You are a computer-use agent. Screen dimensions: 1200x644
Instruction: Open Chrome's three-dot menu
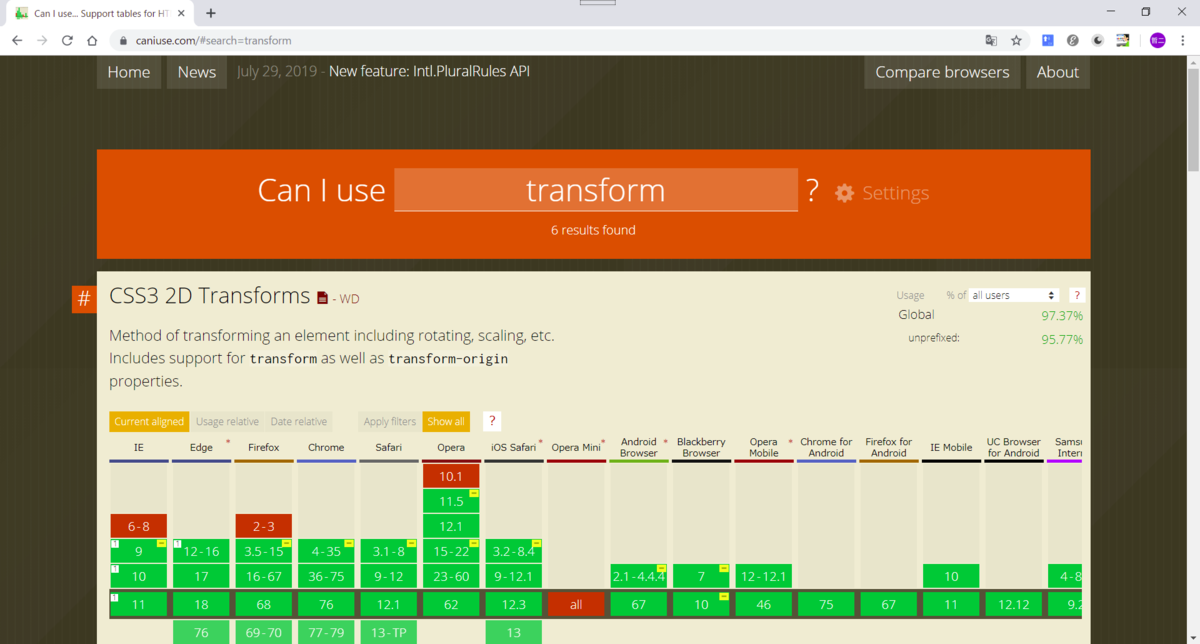1183,41
